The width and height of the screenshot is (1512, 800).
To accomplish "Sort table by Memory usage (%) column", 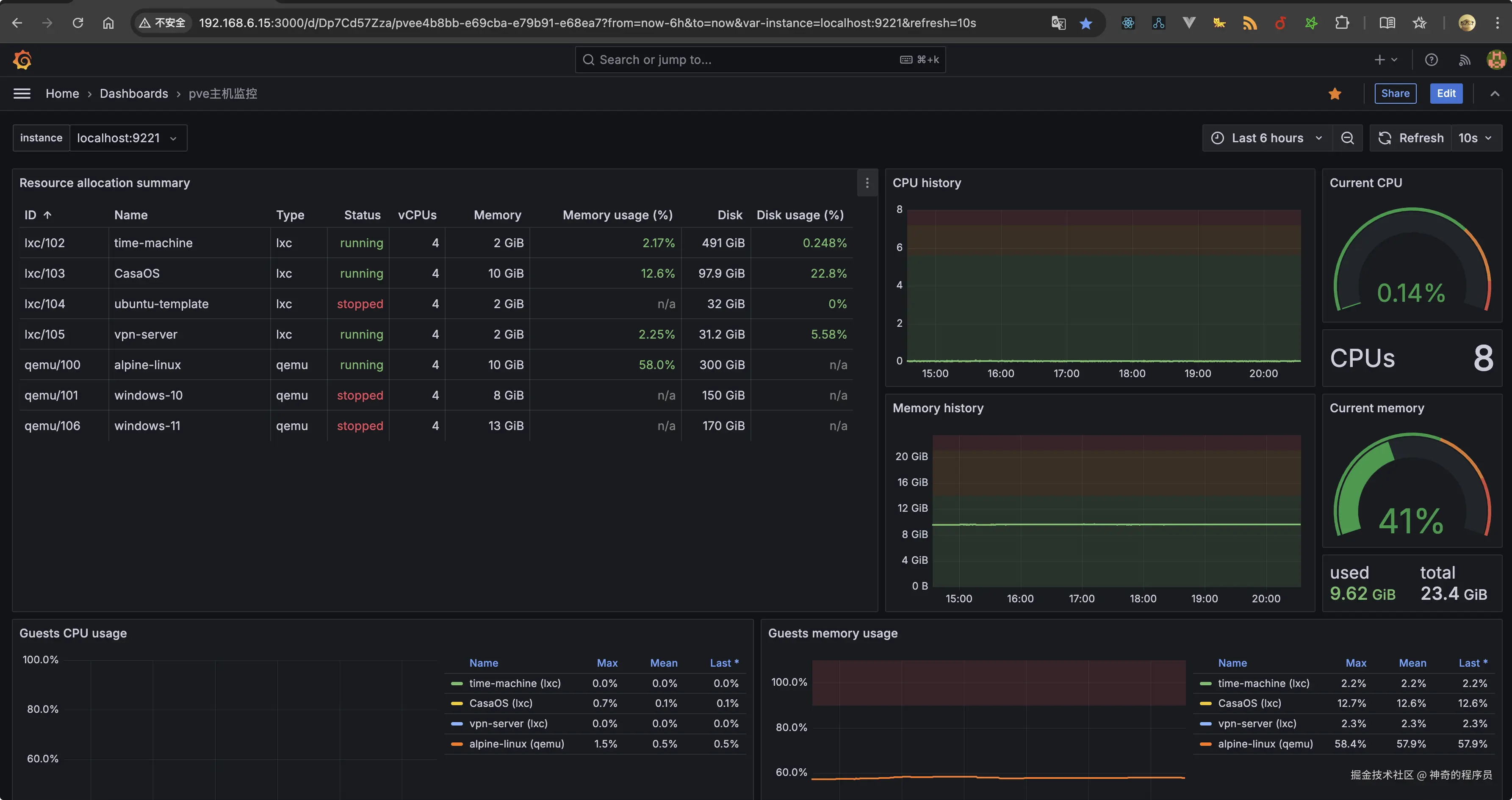I will 617,215.
